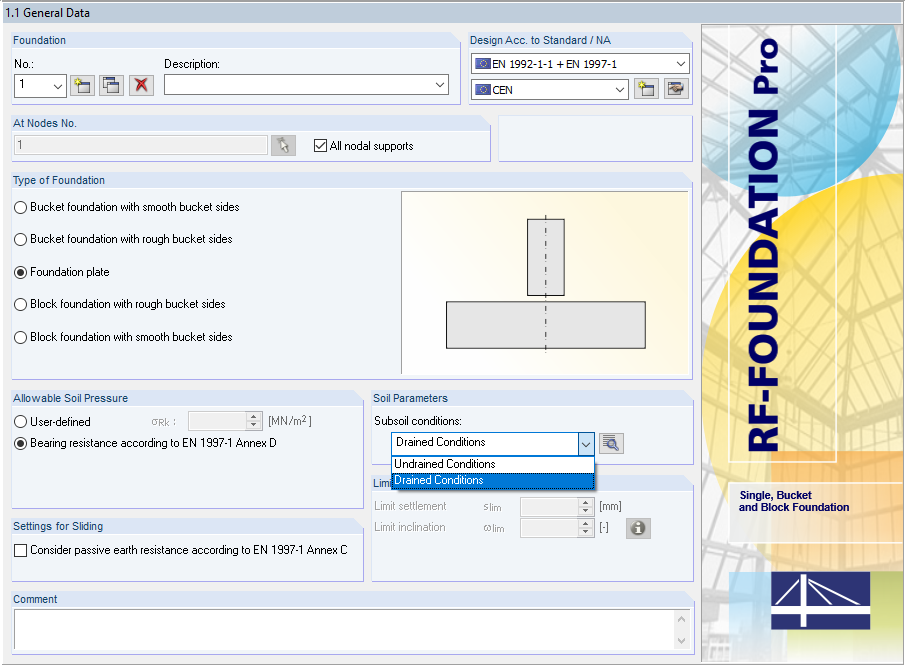Choose Drained Conditions from the list
The image size is (906, 667).
pos(493,480)
